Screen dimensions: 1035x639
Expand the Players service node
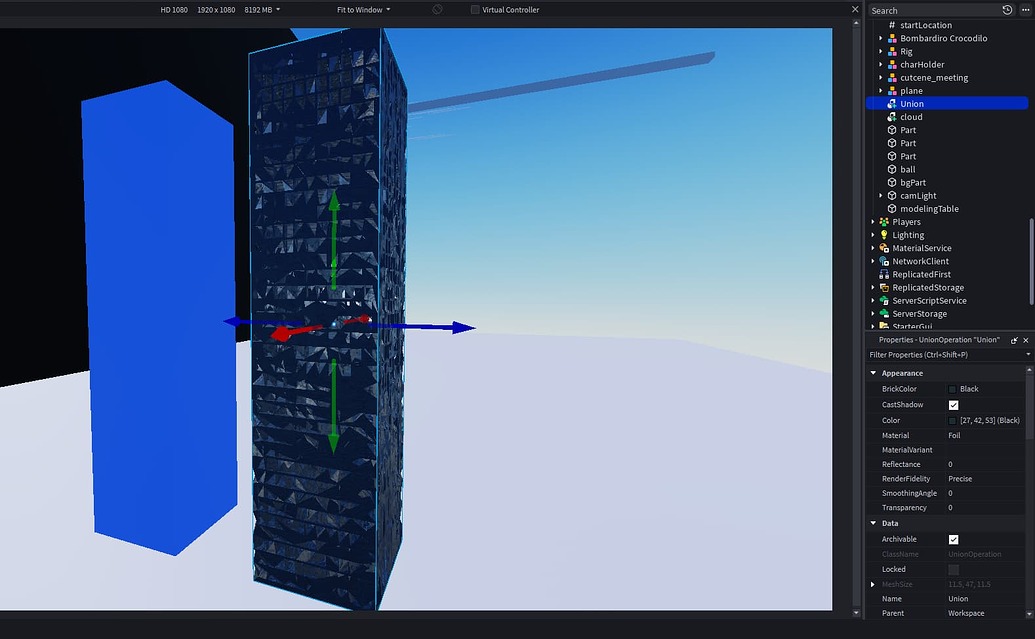(873, 222)
